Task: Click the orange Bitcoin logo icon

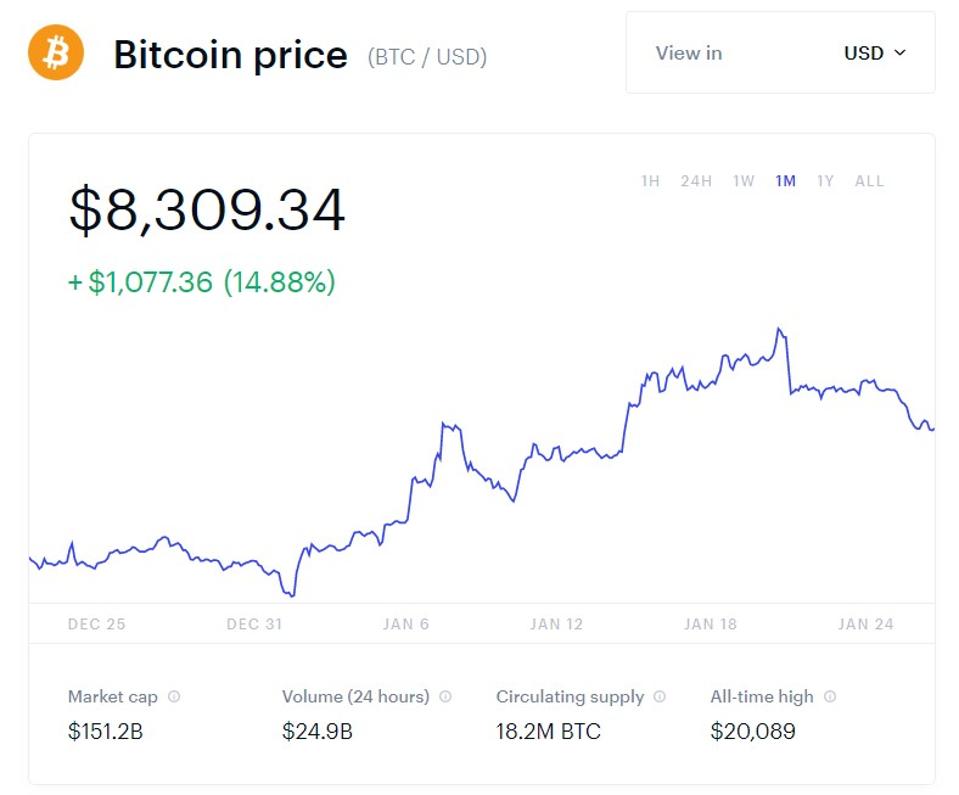Action: click(x=56, y=53)
